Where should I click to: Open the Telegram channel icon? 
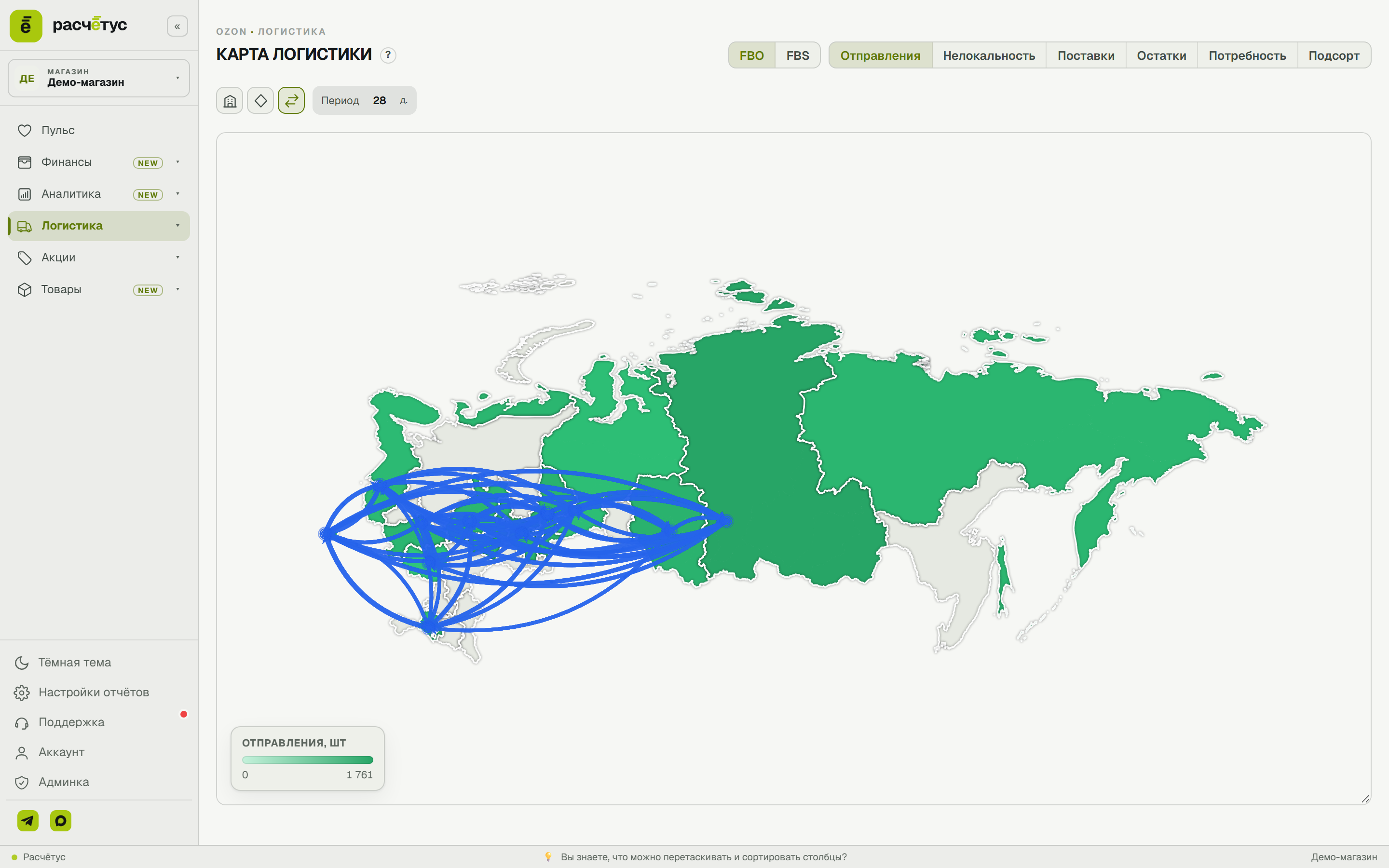click(x=27, y=821)
